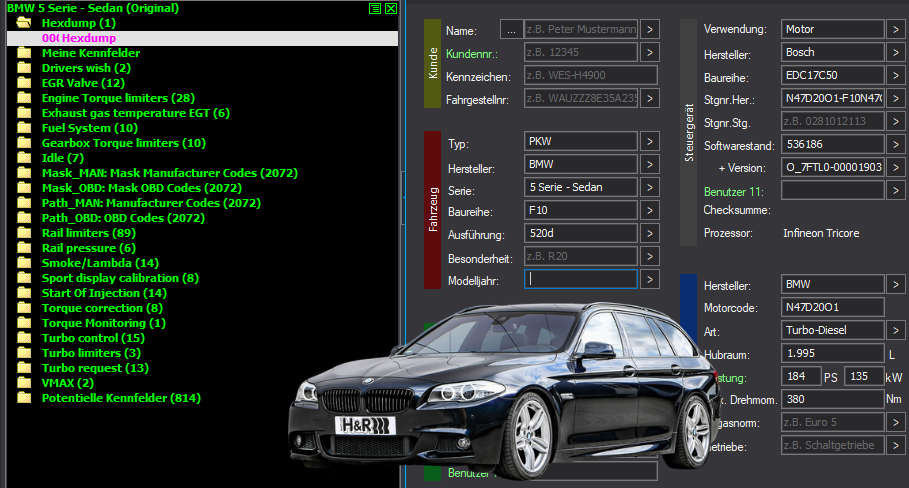This screenshot has width=909, height=488.
Task: Open dropdown arrow next to Verwendung Motor
Action: 896,29
